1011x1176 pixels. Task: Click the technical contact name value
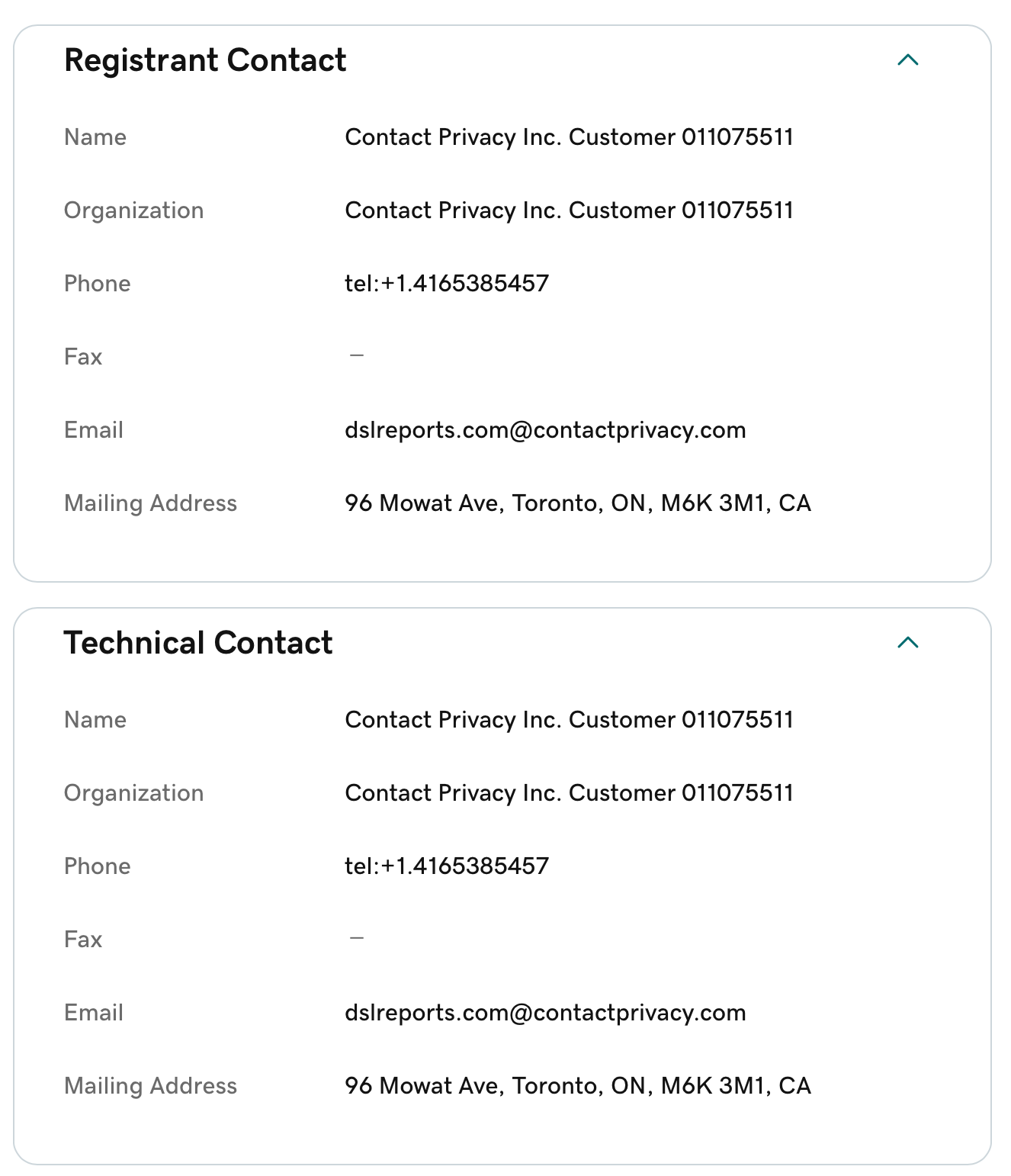tap(569, 720)
